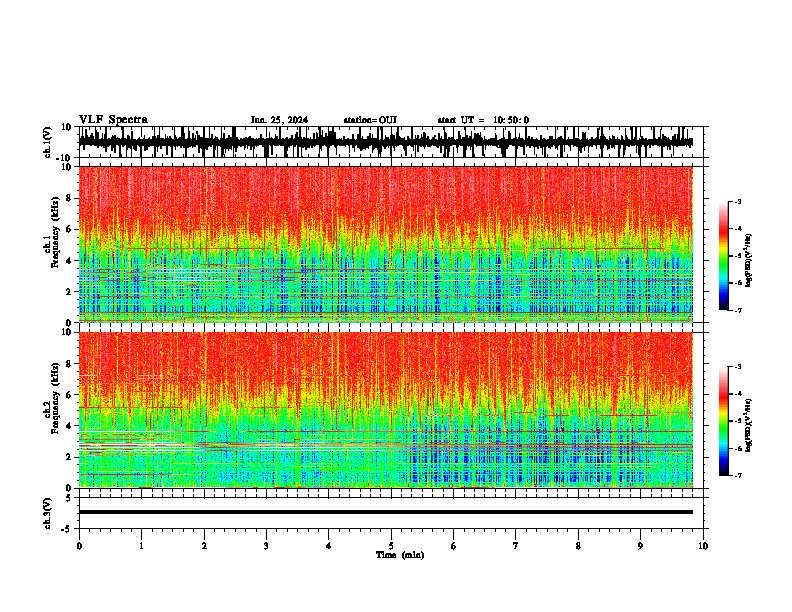Click the time axis tick label "9"
792x612 pixels.
click(640, 546)
